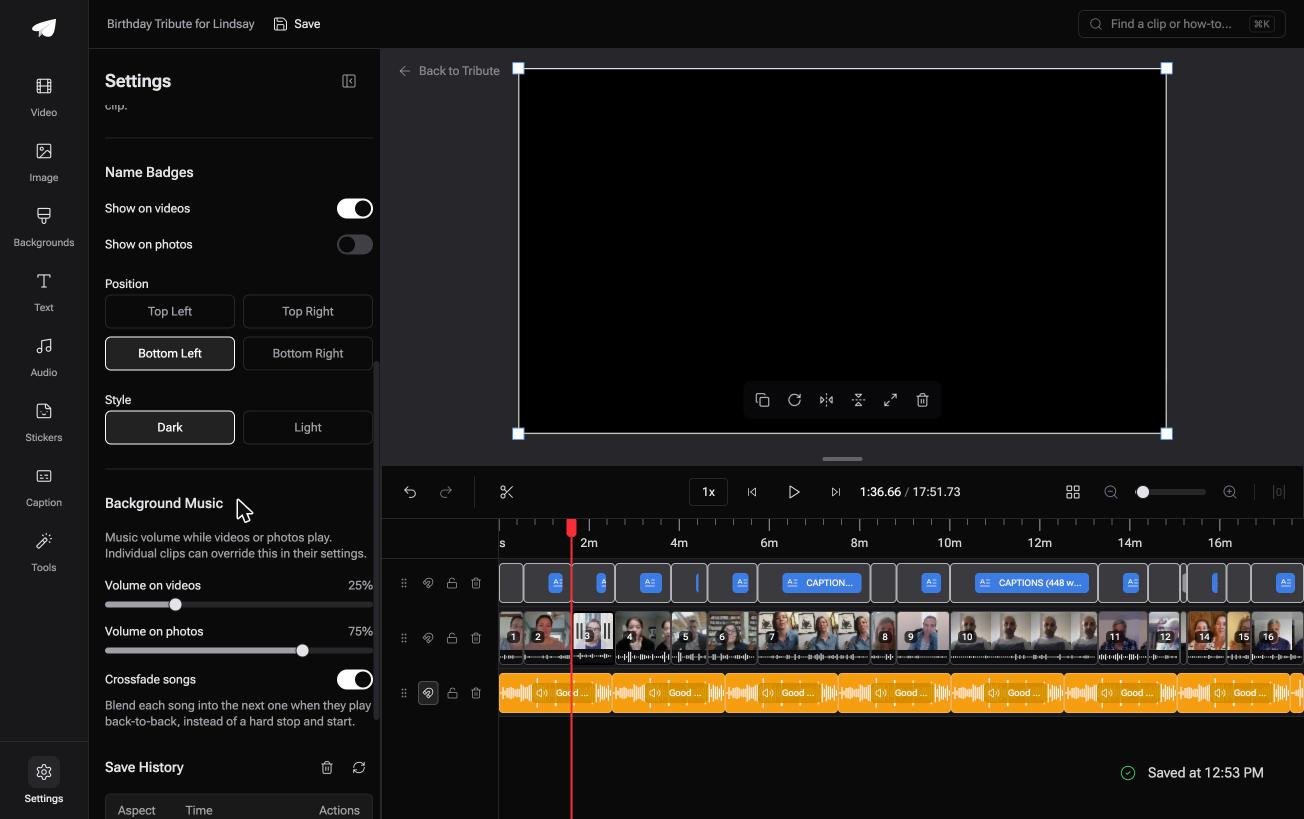Screen dimensions: 1304x819
Task: Click the rotate icon on canvas toolbar
Action: click(794, 400)
